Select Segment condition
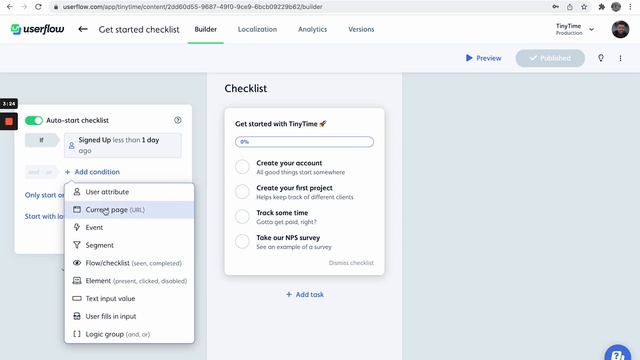 click(129, 245)
